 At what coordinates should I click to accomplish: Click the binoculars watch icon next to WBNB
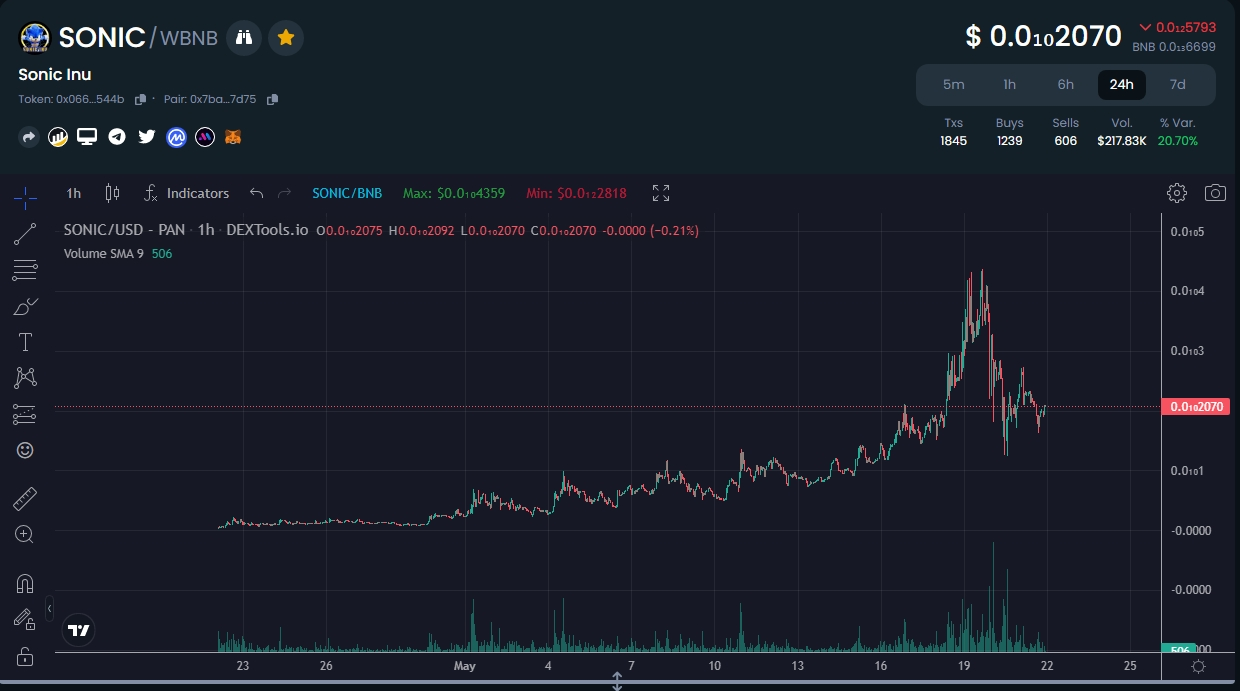point(244,38)
